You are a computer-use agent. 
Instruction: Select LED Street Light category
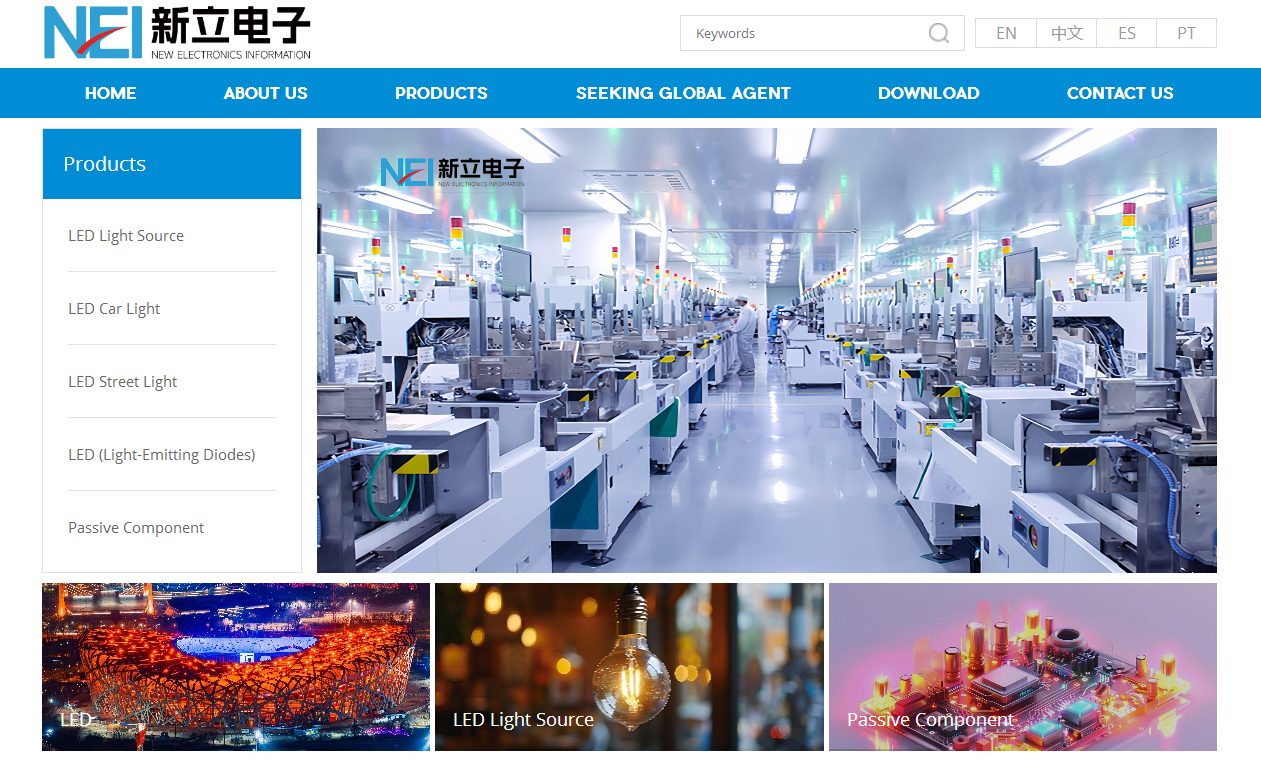pyautogui.click(x=122, y=381)
